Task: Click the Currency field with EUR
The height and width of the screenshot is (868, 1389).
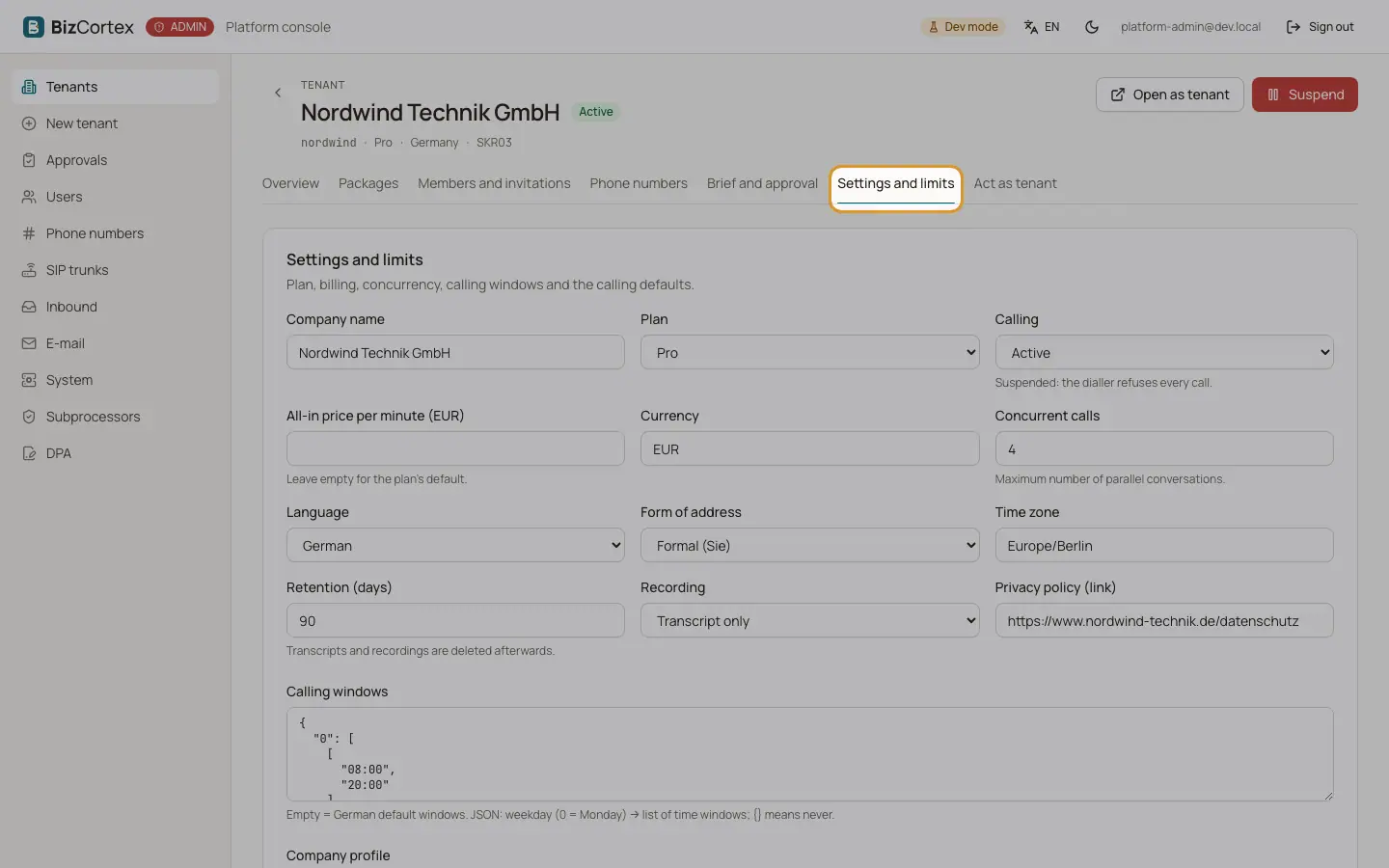Action: [809, 448]
